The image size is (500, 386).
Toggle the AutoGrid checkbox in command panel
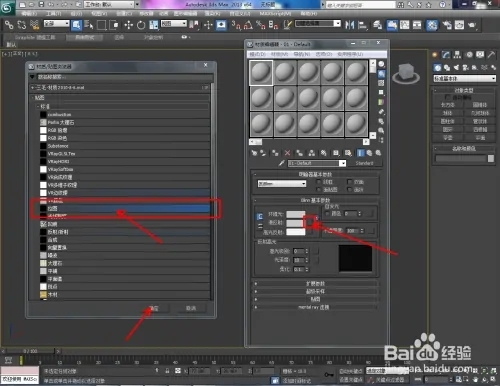[x=448, y=97]
